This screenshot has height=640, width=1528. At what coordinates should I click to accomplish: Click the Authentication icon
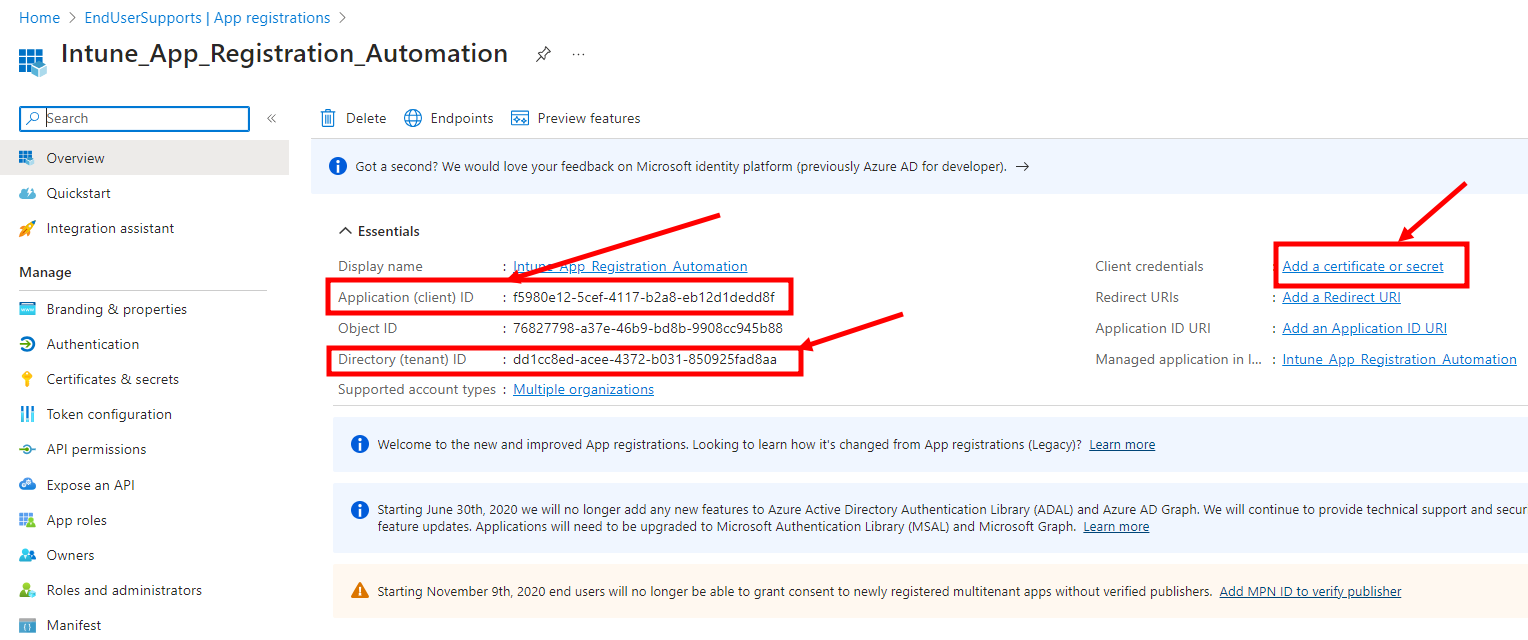pyautogui.click(x=27, y=344)
